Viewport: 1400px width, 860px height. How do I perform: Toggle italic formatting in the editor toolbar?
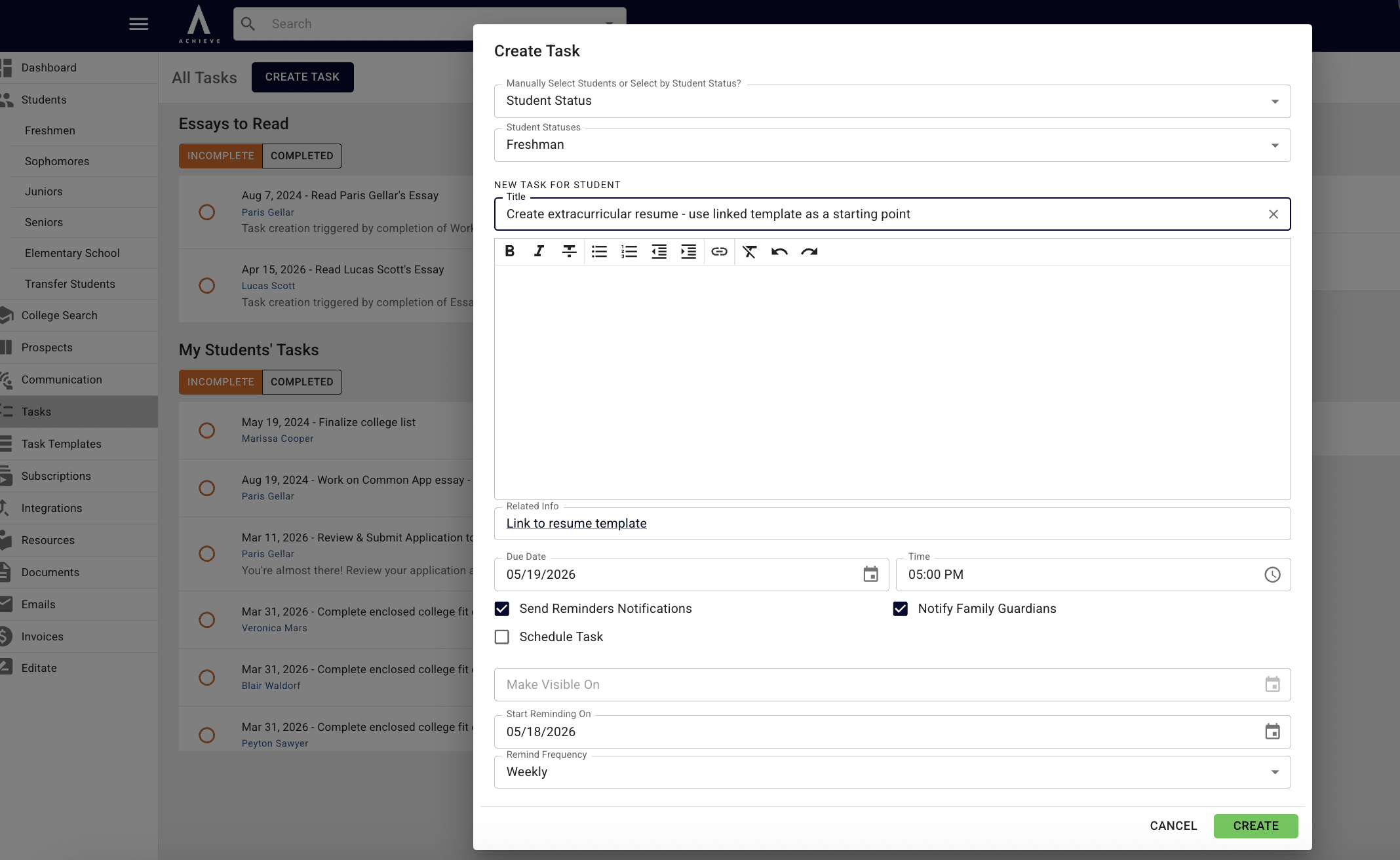[539, 251]
